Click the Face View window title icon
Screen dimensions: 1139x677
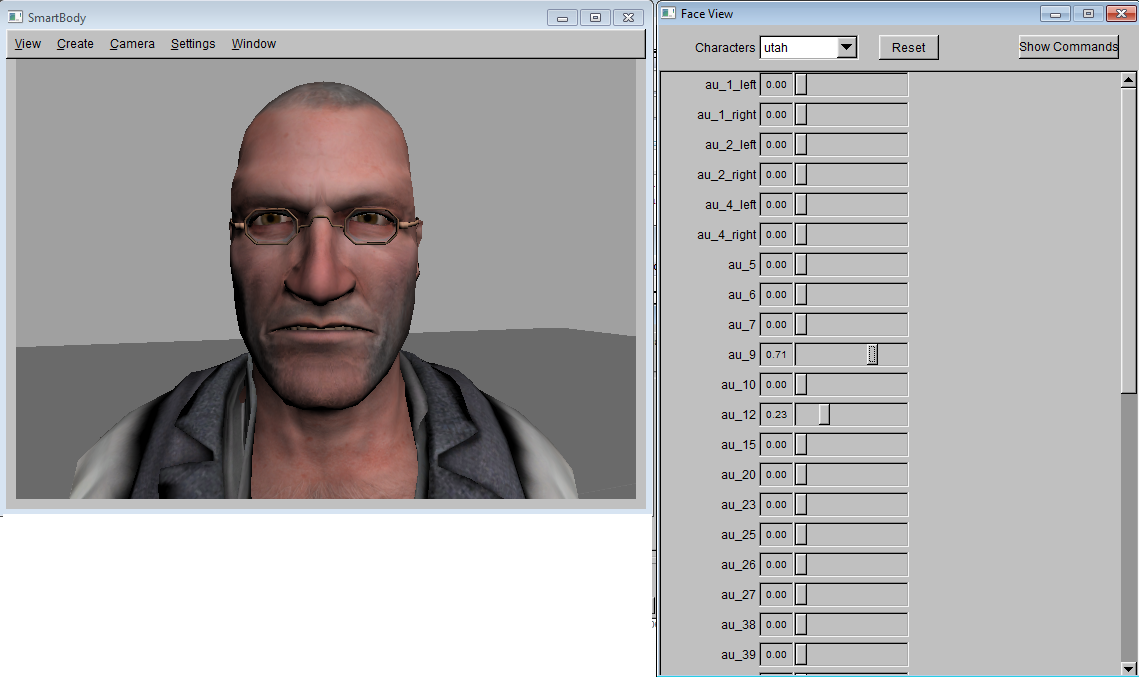(668, 13)
